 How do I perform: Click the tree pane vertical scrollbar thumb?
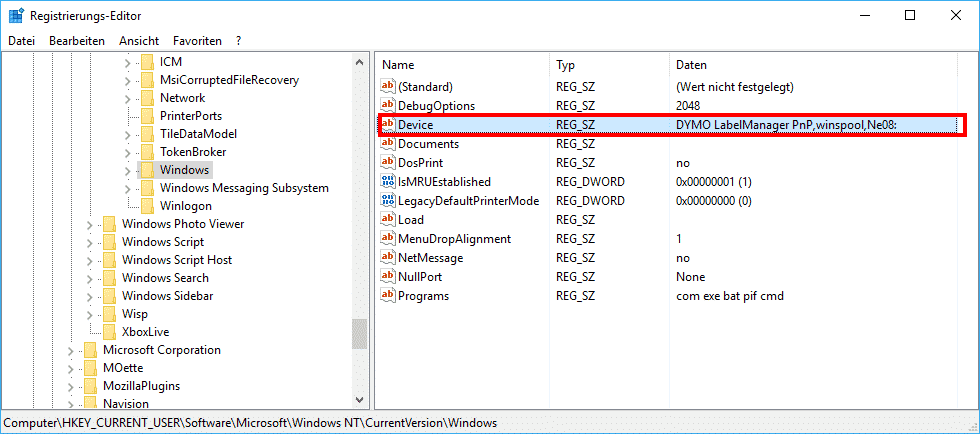[359, 332]
